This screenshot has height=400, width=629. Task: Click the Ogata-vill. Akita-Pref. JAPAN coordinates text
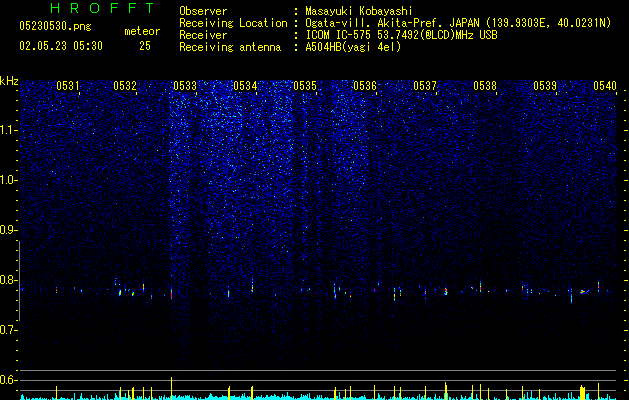[458, 23]
